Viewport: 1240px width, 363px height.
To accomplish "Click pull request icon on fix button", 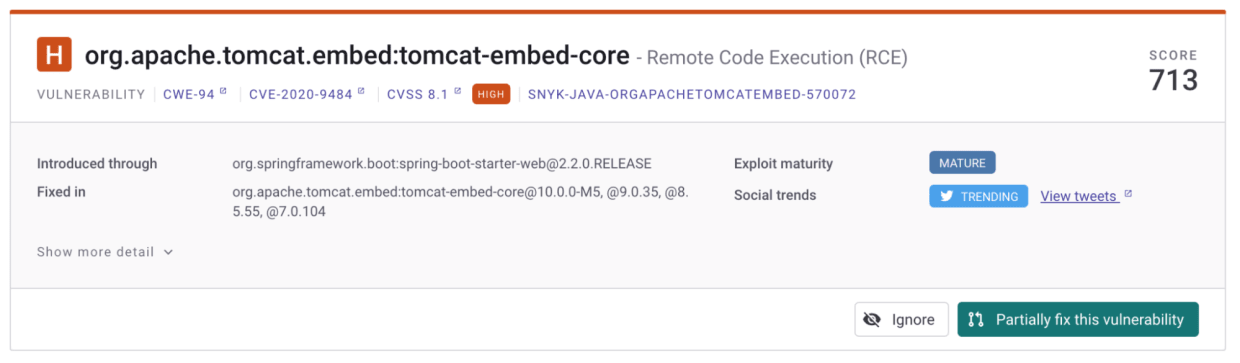I will click(x=977, y=320).
